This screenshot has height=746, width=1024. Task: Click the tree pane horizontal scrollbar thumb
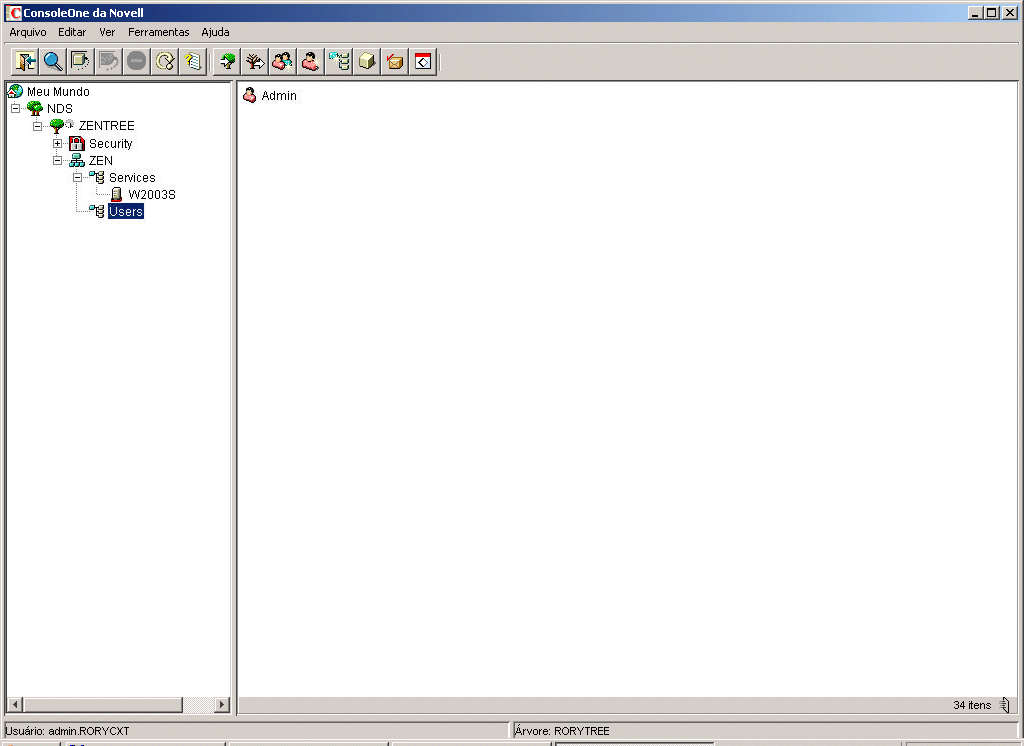tap(103, 704)
